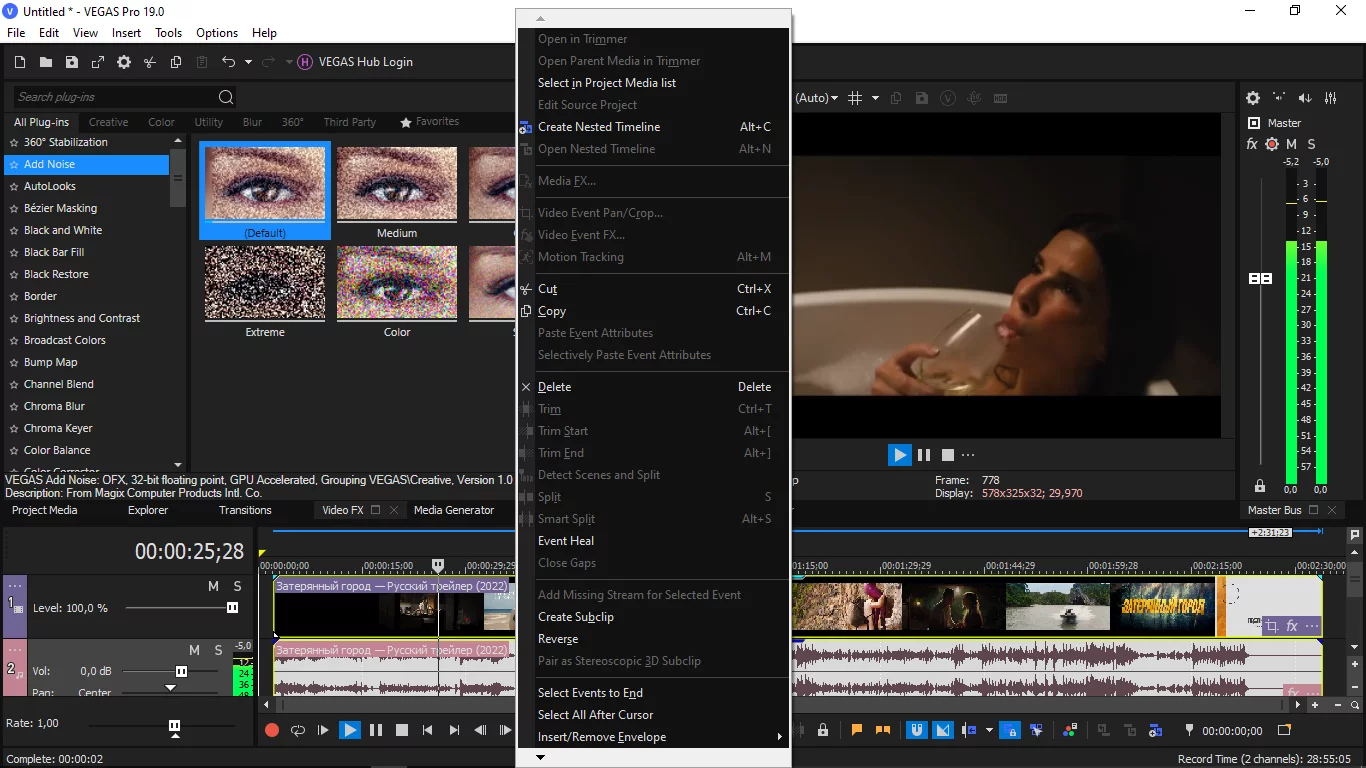The height and width of the screenshot is (768, 1366).
Task: Choose Create Subclip in the context menu
Action: click(x=654, y=617)
